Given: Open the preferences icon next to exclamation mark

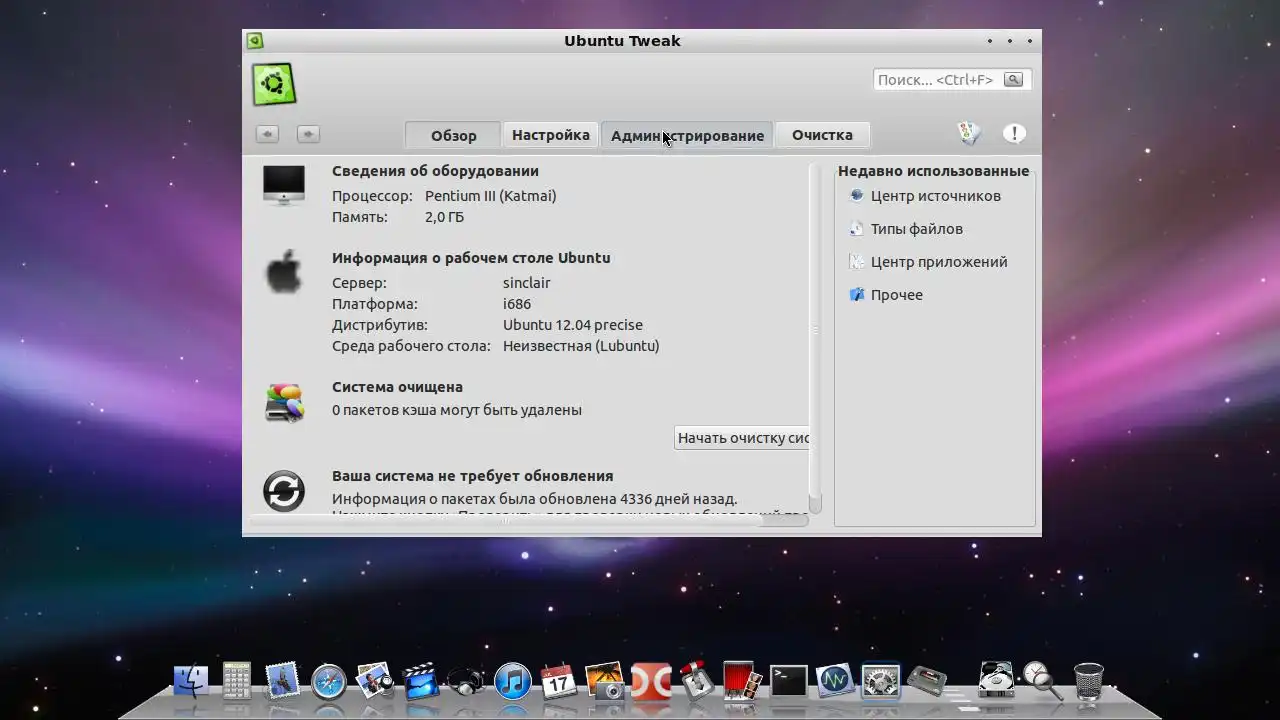Looking at the screenshot, I should (x=968, y=133).
